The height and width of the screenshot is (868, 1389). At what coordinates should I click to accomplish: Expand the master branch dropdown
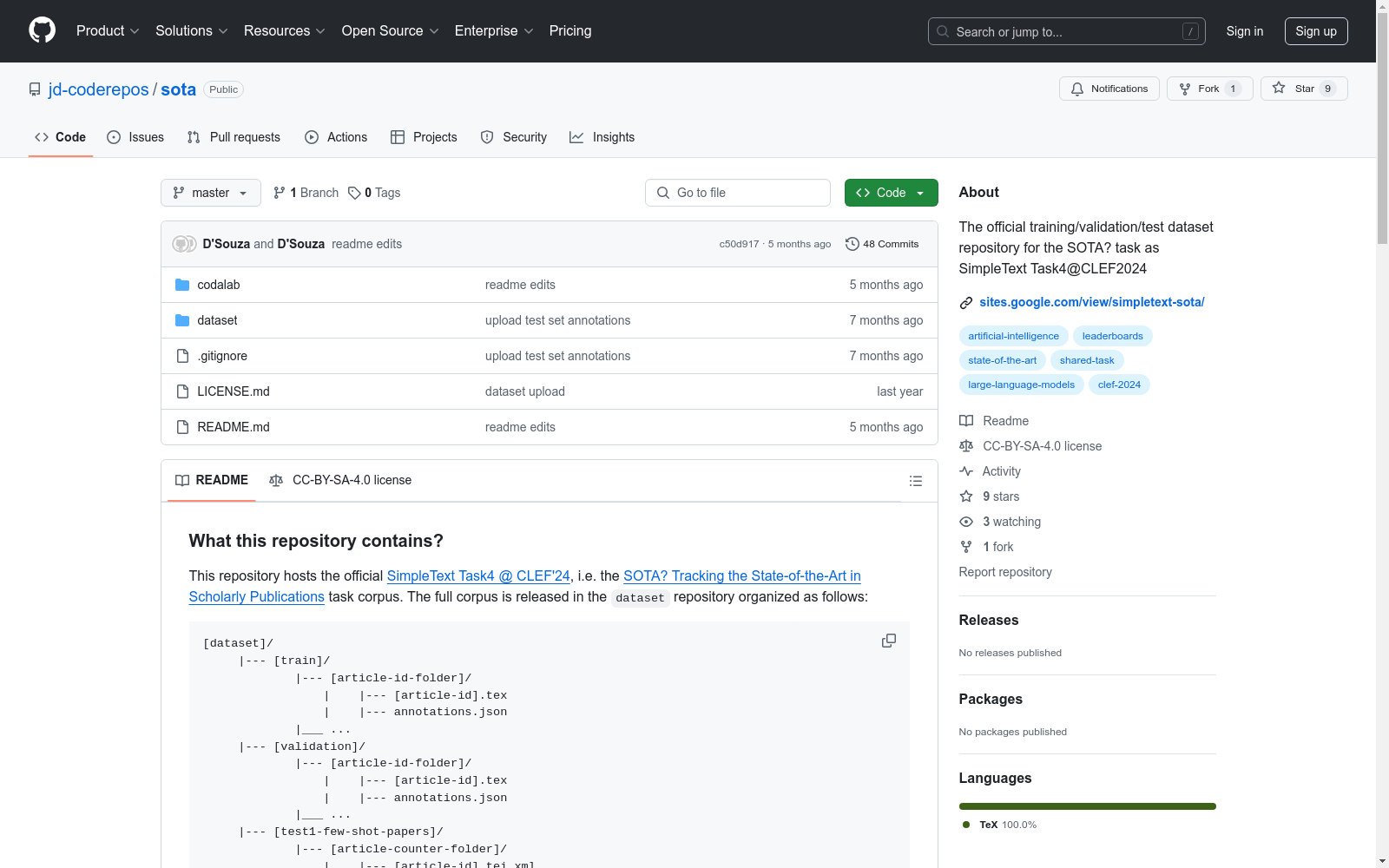tap(211, 193)
